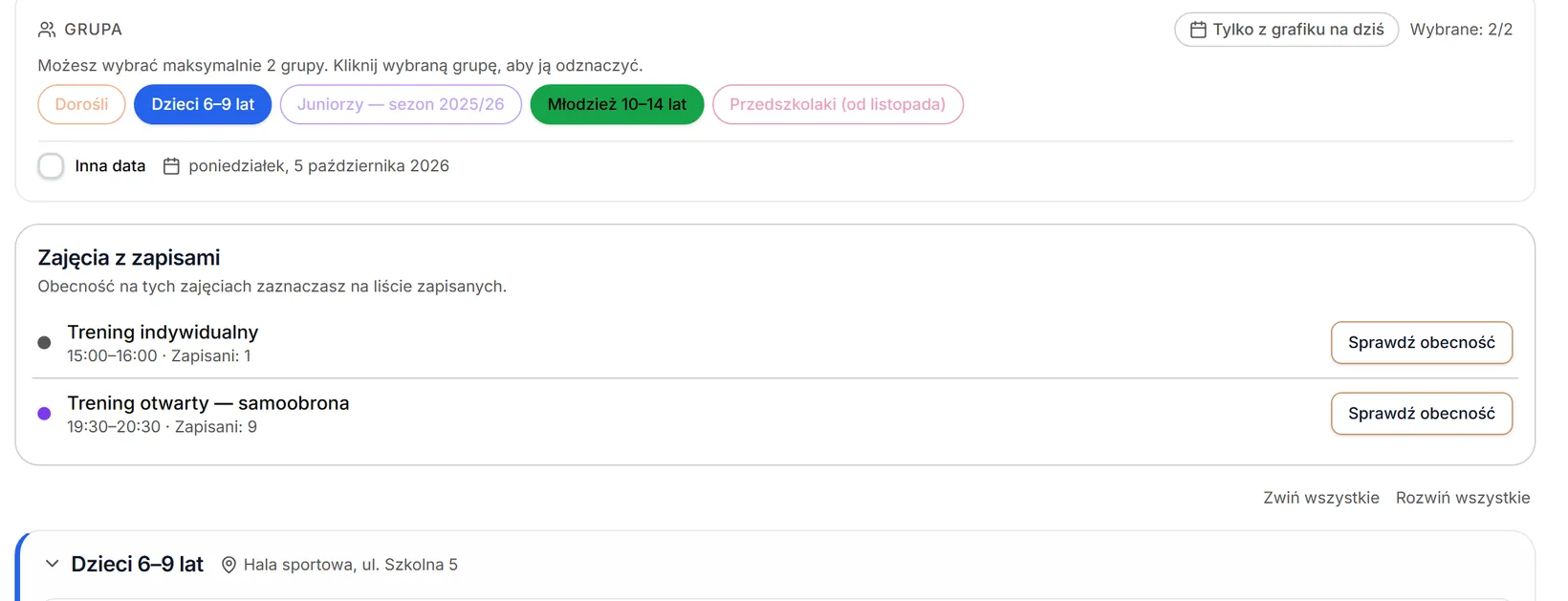Click the group people icon beside GRUPA

pyautogui.click(x=47, y=30)
